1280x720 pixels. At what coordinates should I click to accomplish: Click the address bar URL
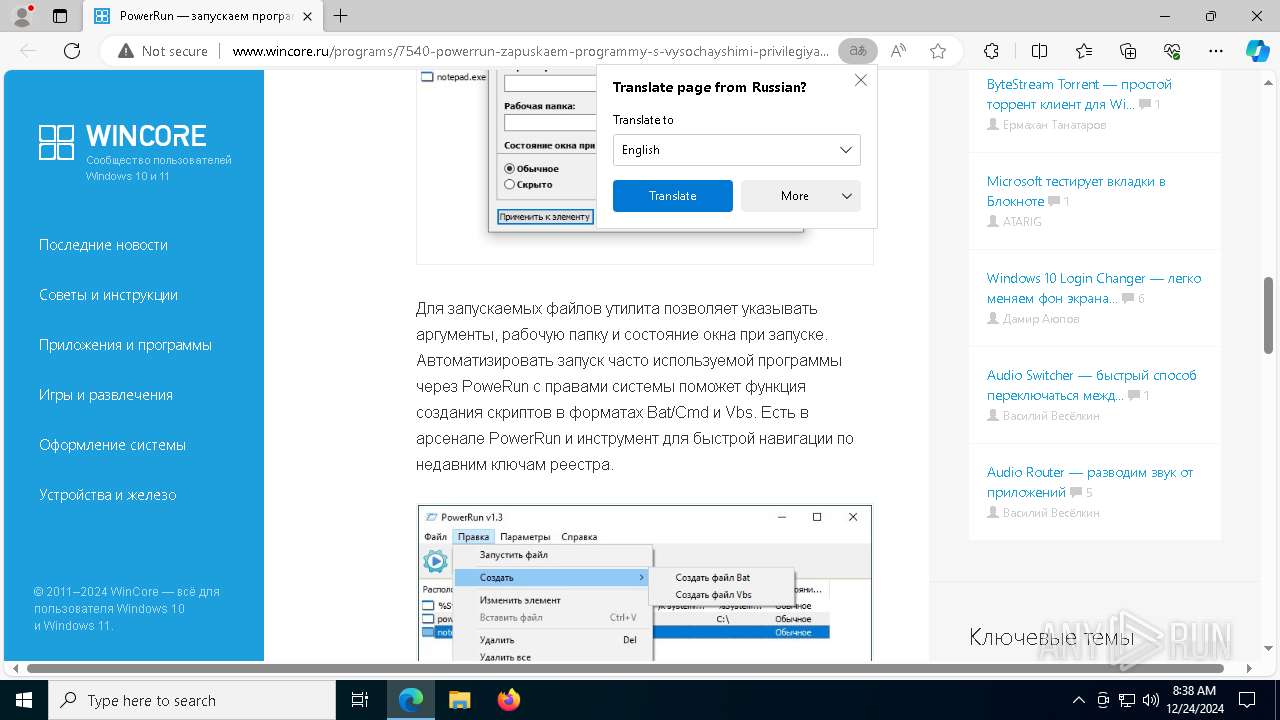tap(530, 51)
